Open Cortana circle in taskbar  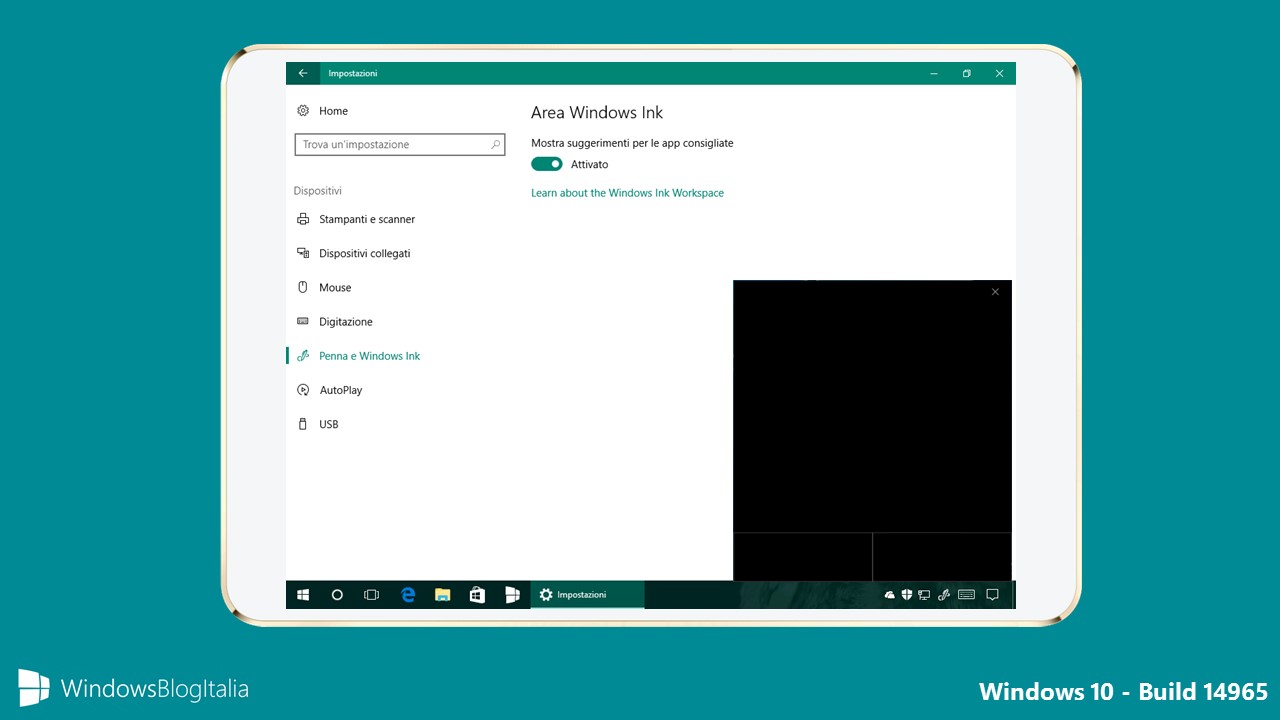[337, 595]
